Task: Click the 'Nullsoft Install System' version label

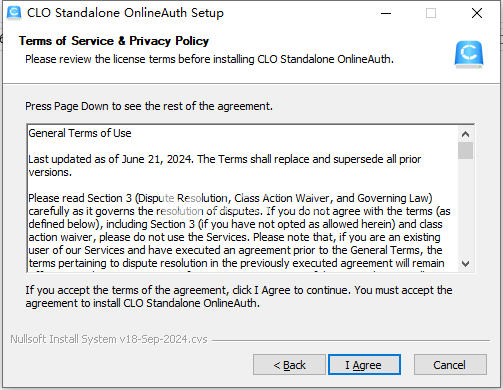Action: [109, 339]
